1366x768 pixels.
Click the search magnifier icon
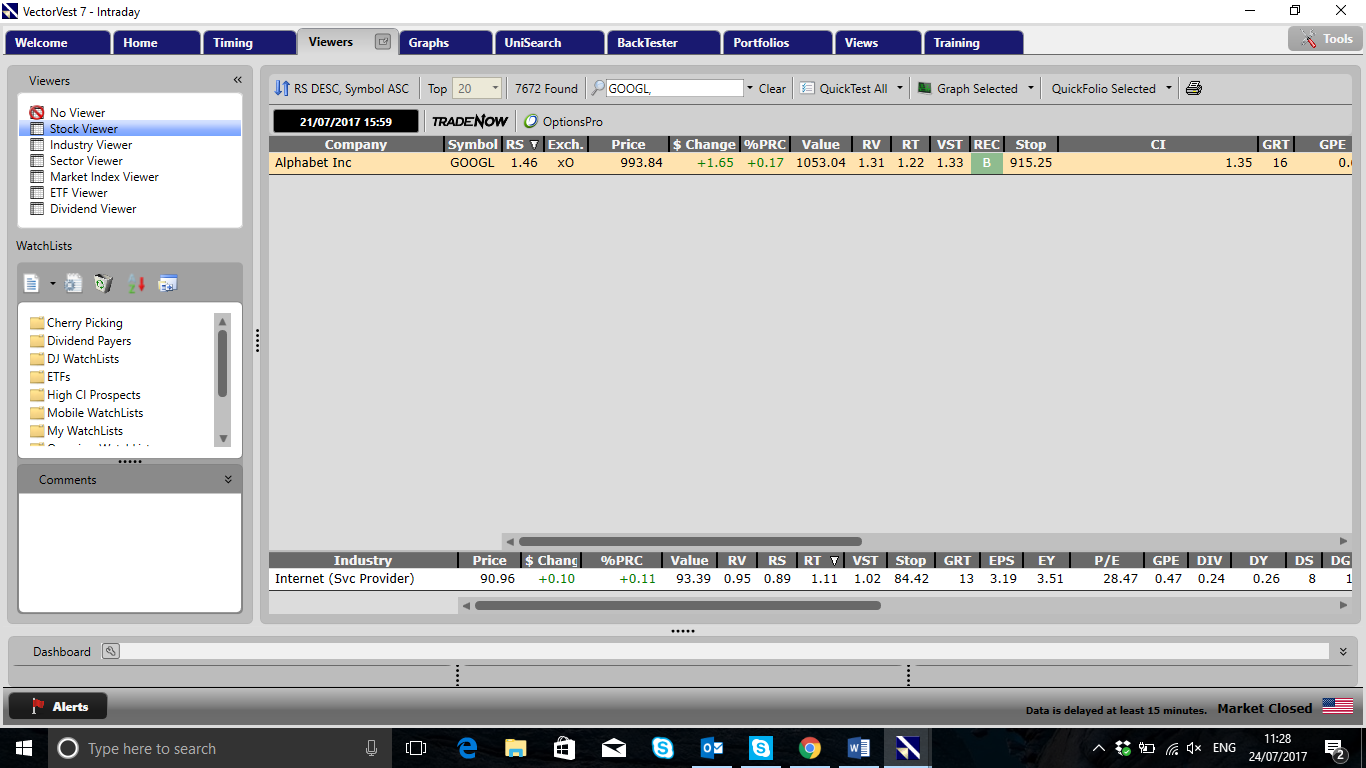pyautogui.click(x=598, y=88)
